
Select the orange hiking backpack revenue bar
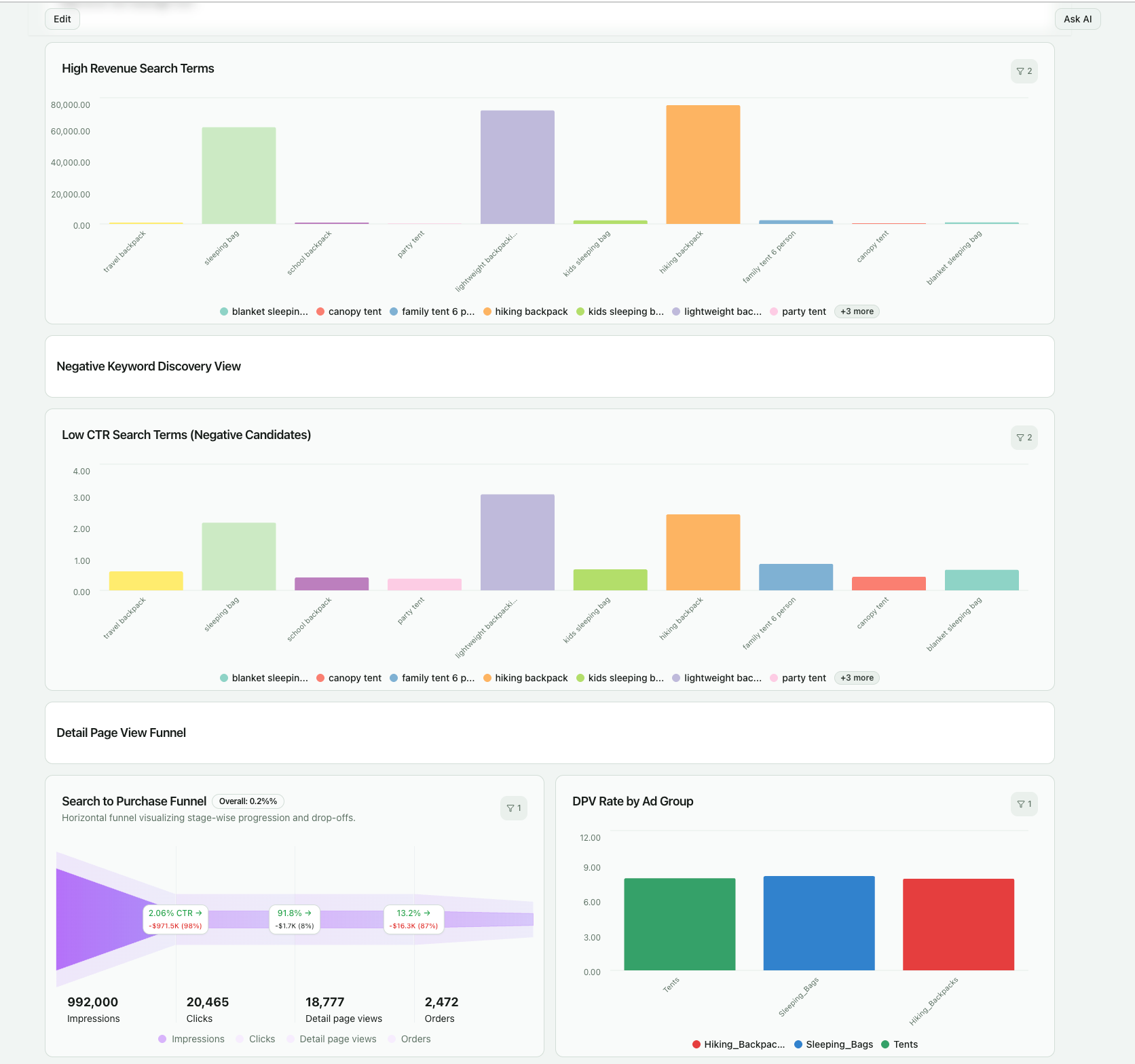[703, 163]
